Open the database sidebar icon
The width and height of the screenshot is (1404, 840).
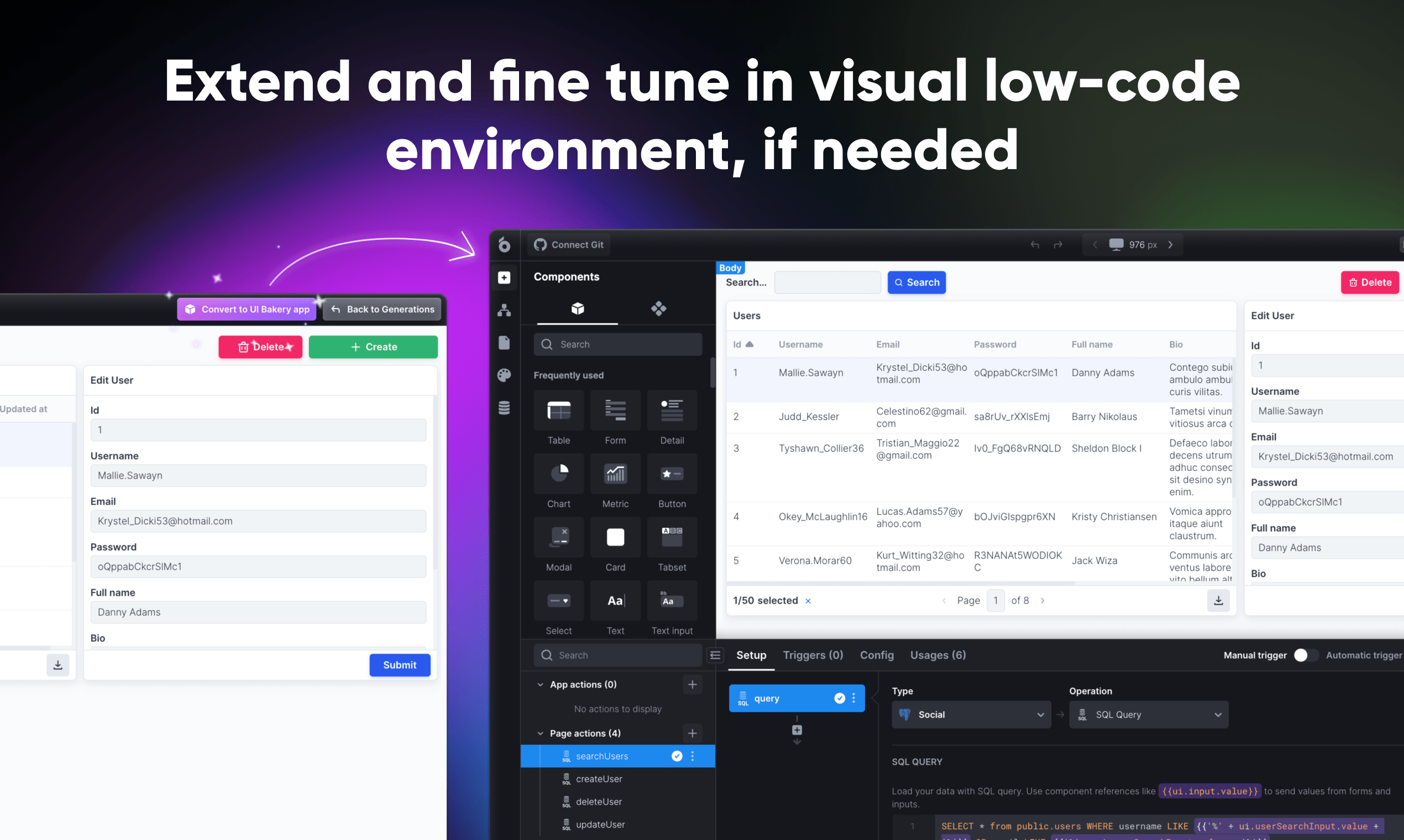click(504, 407)
